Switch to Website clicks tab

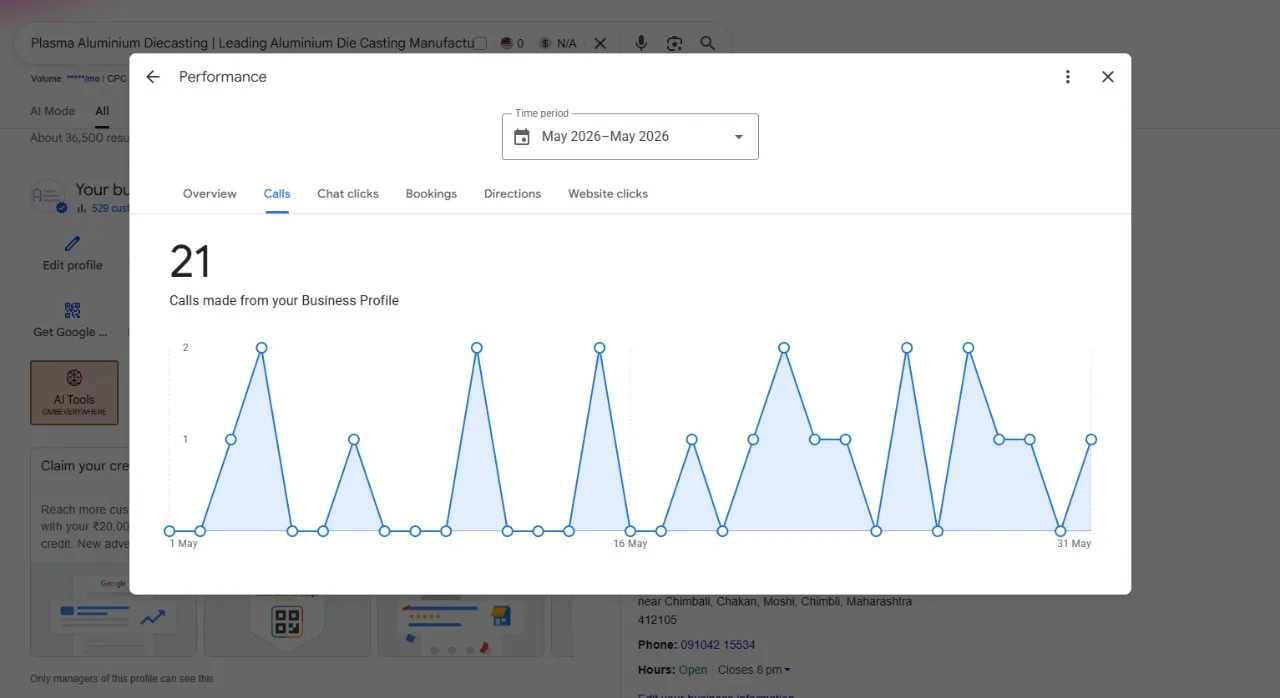608,194
